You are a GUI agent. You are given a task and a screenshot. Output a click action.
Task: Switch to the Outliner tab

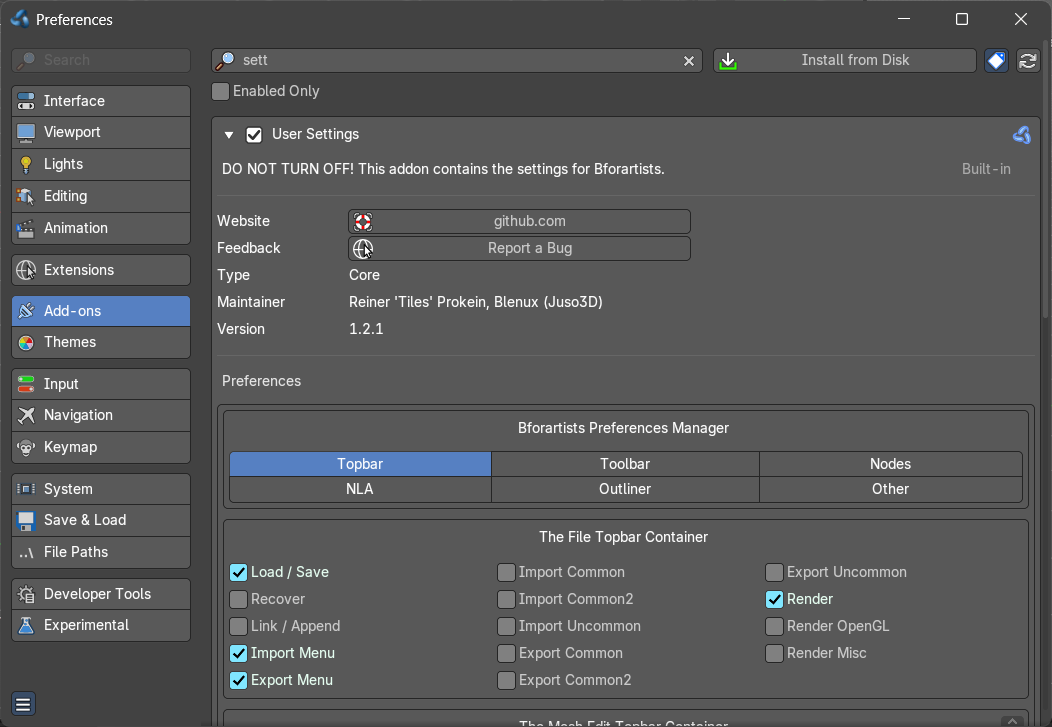point(625,489)
